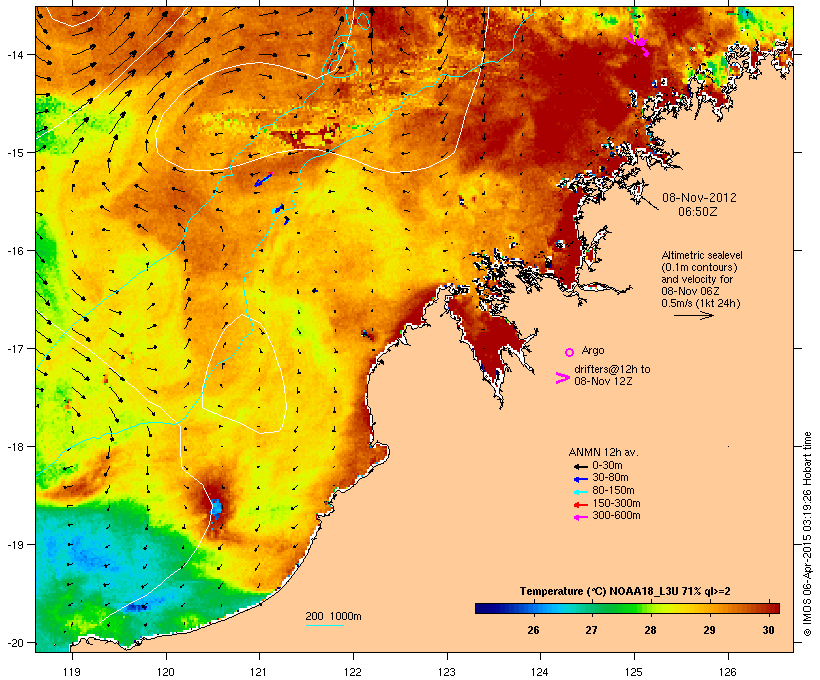
Task: Click the temperature colorbar at 26 degrees
Action: coord(533,608)
